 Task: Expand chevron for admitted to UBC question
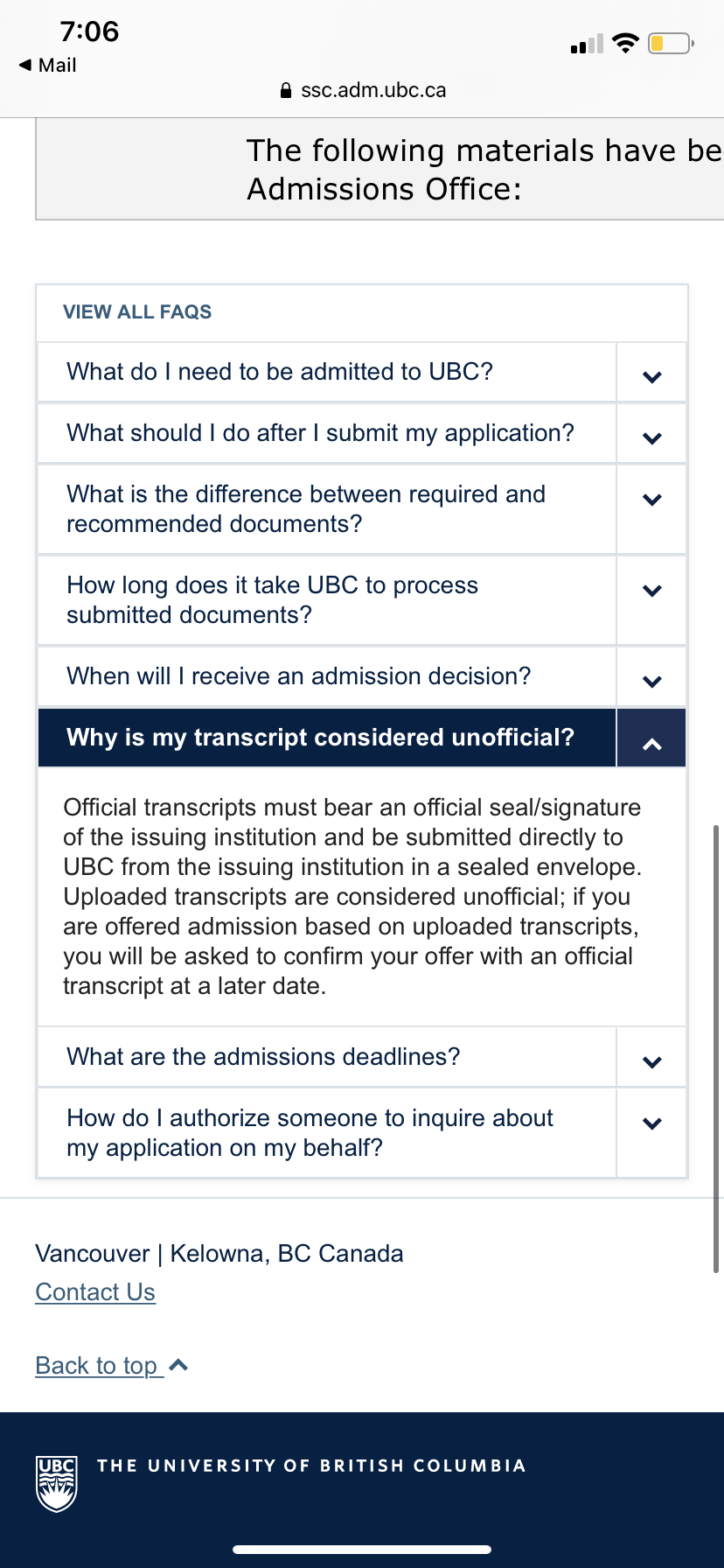(x=651, y=373)
